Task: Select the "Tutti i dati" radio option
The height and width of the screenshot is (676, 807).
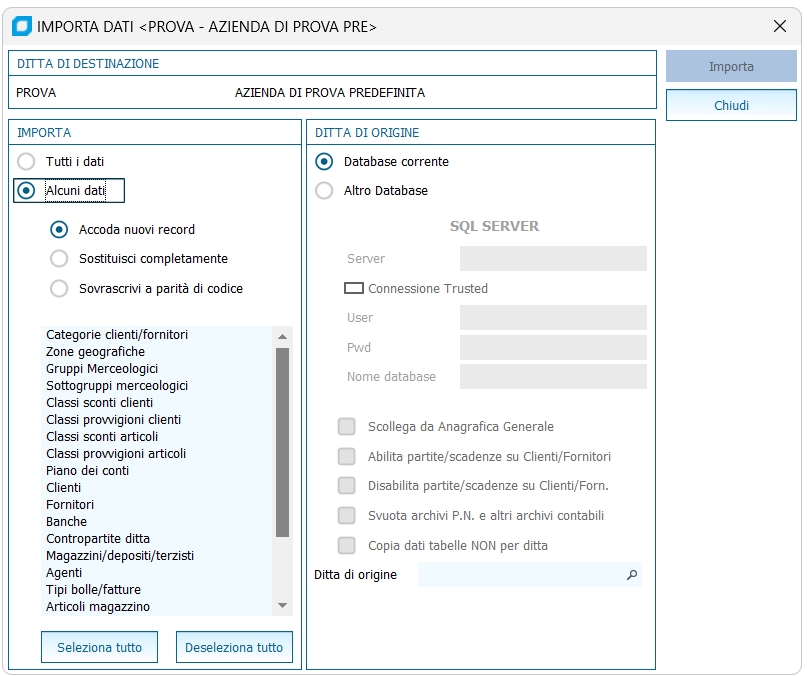Action: pyautogui.click(x=27, y=161)
